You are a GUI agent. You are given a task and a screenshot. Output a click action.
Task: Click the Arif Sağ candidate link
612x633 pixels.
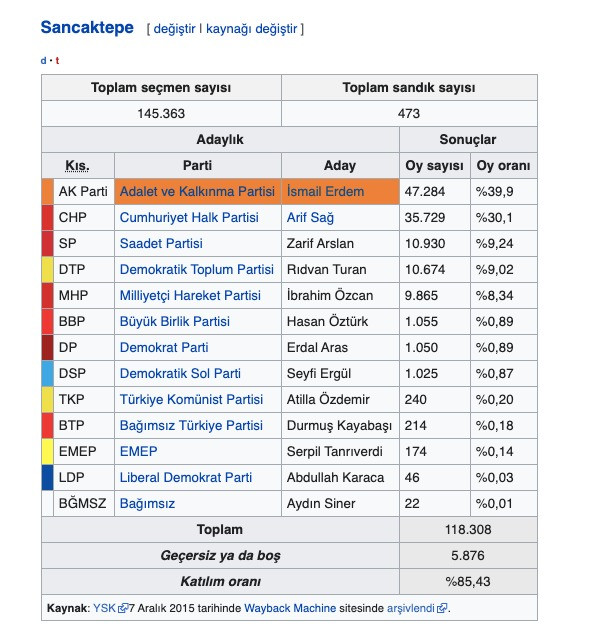[x=309, y=217]
